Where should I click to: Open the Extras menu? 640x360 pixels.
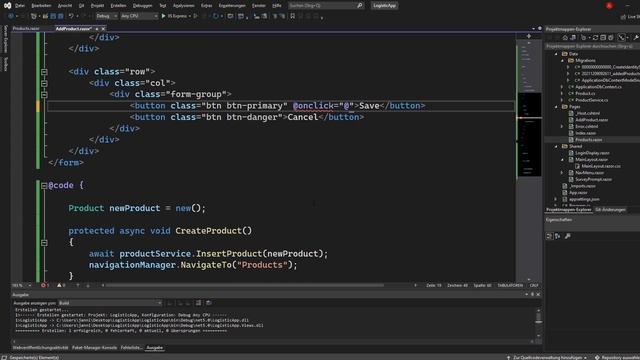(207, 6)
